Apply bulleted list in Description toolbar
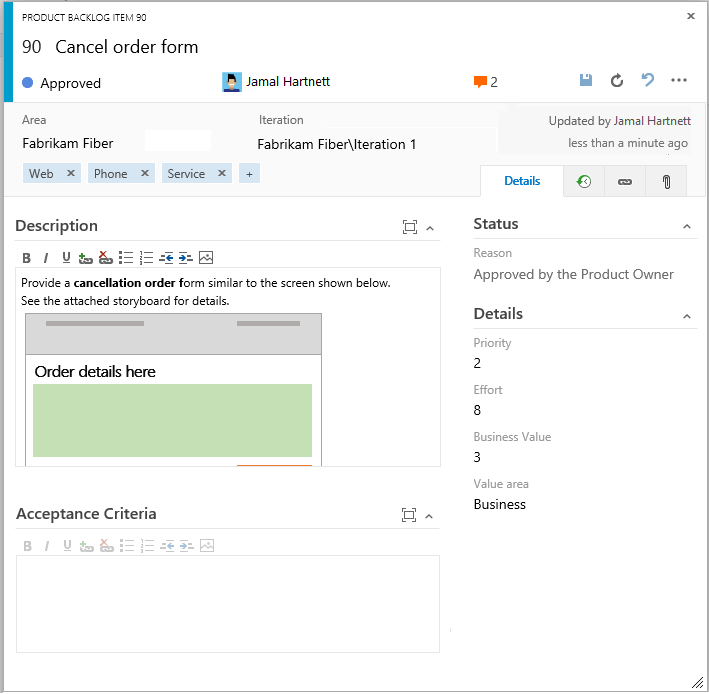This screenshot has width=709, height=694. click(126, 258)
